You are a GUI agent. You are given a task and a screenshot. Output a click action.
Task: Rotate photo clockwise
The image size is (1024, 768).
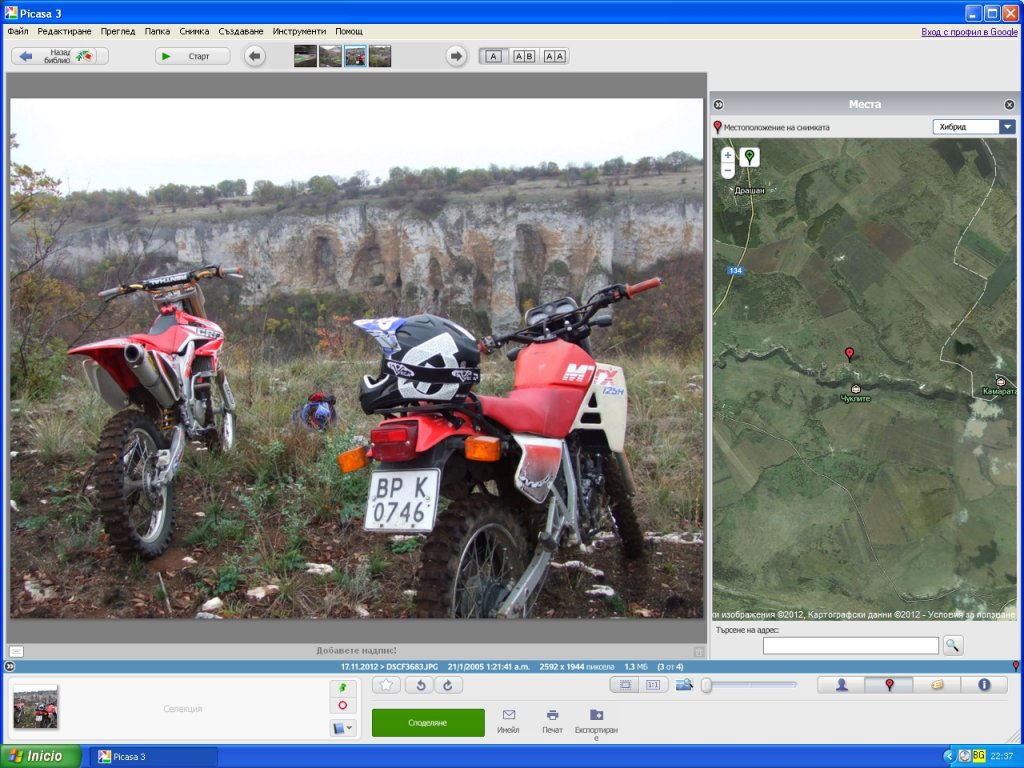[449, 685]
